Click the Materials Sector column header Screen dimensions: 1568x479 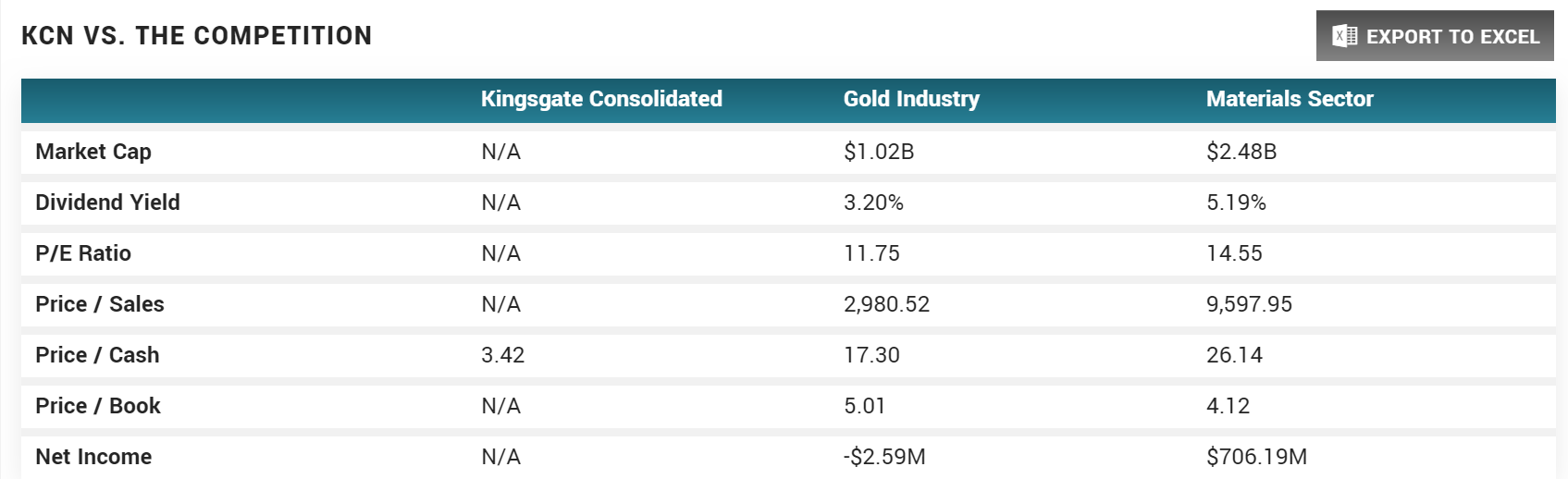coord(1290,99)
